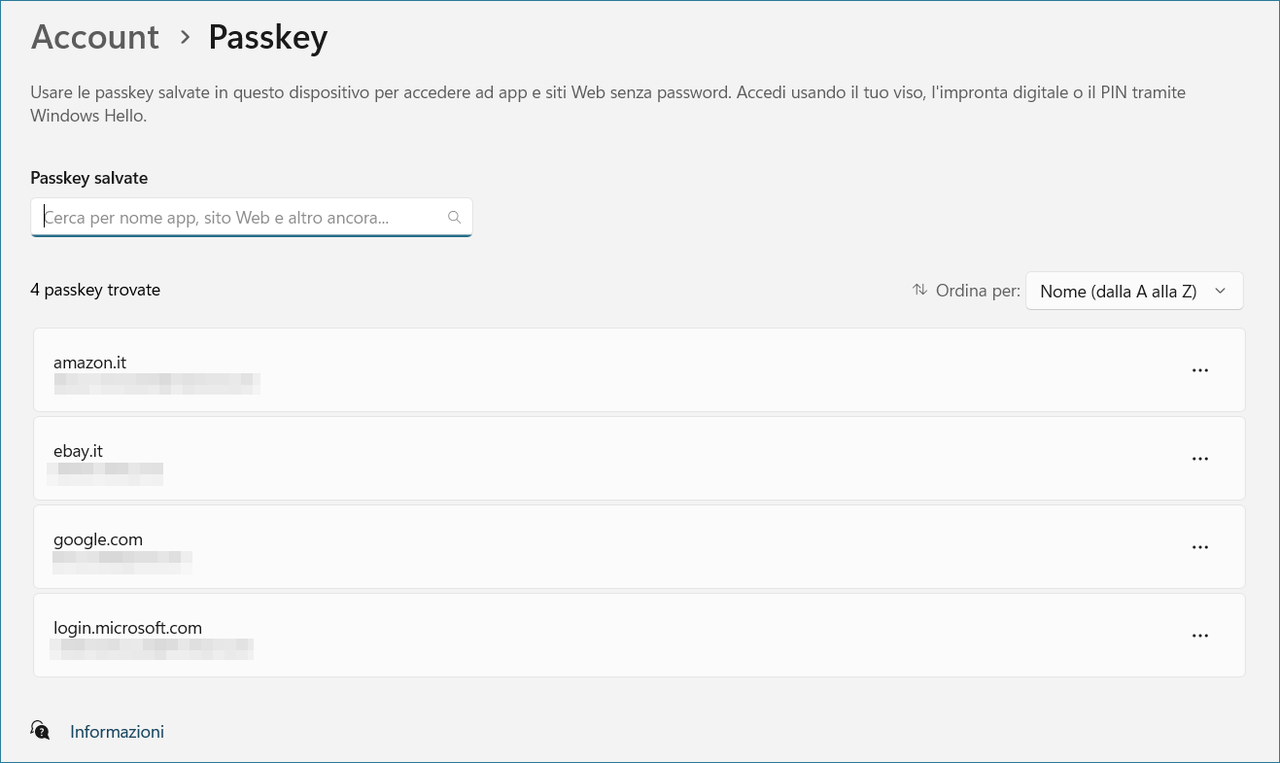Screen dimensions: 1280x763
Task: Open more options for google.com passkey
Action: (x=1200, y=547)
